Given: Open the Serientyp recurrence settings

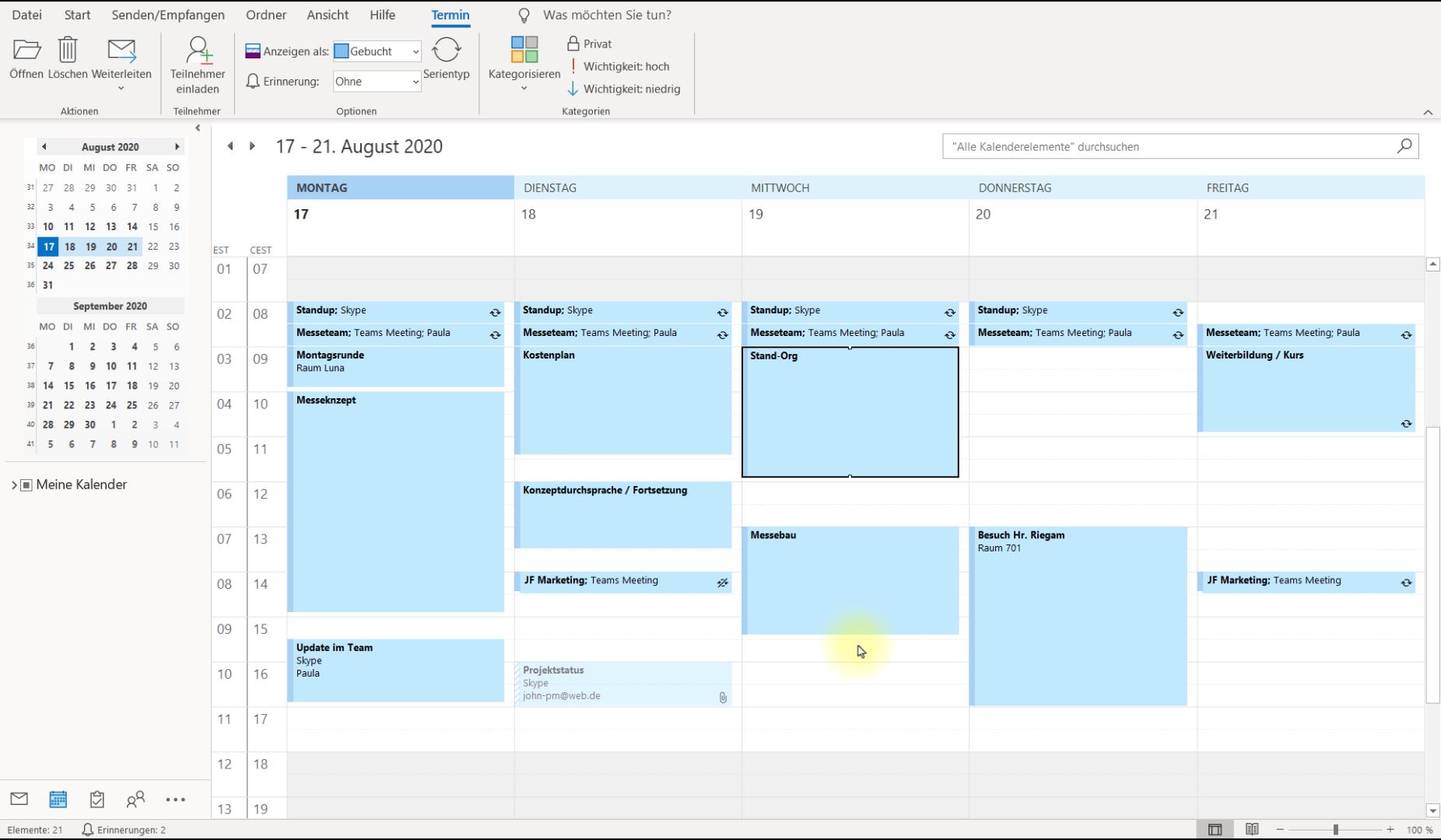Looking at the screenshot, I should point(446,51).
